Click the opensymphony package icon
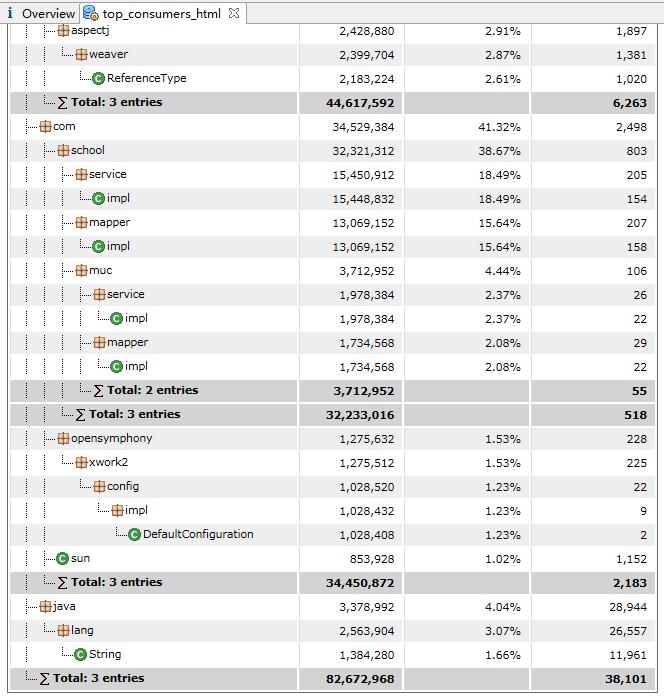 (64, 438)
